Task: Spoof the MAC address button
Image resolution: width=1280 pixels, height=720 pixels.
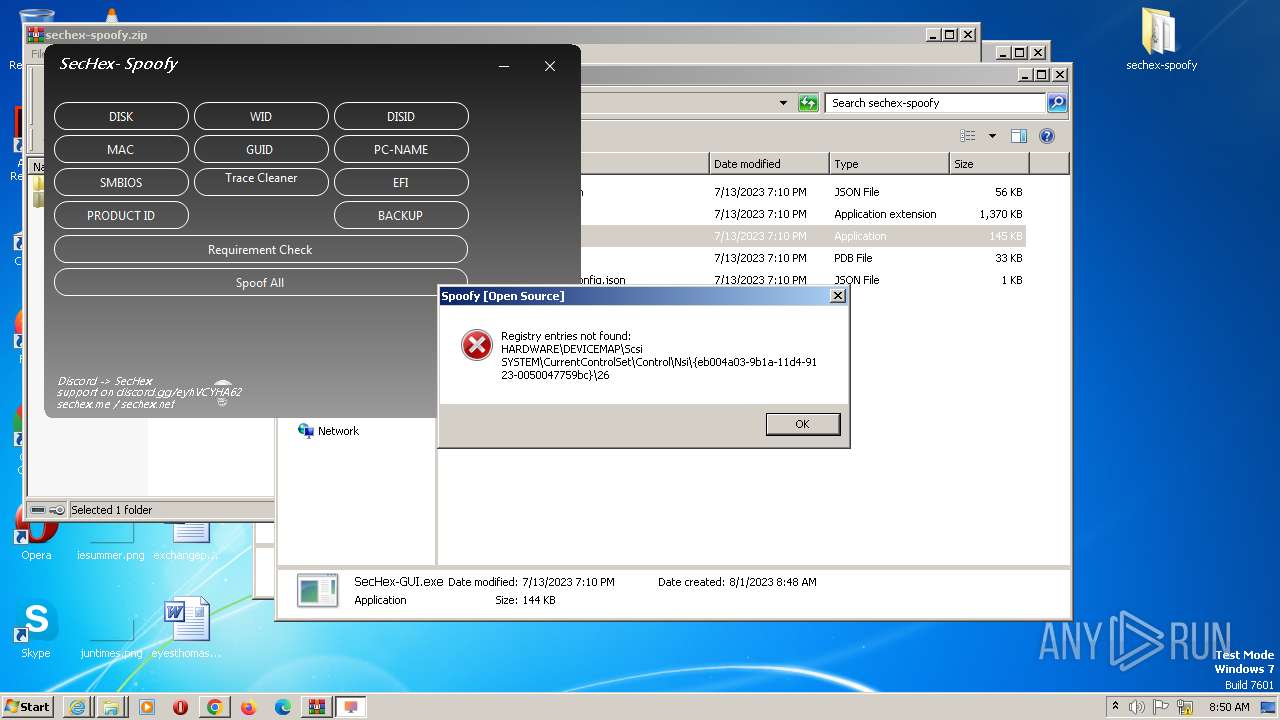Action: pyautogui.click(x=121, y=149)
